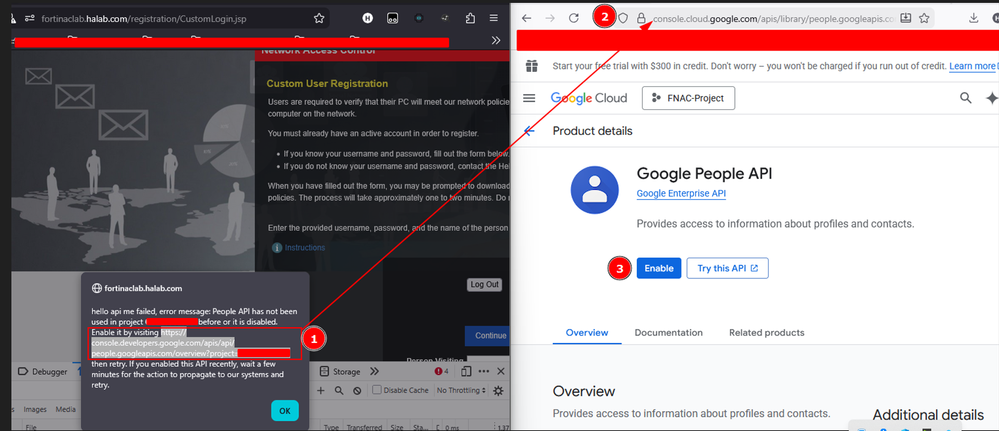Click the Size column header in network table
This screenshot has width=999, height=431.
[x=397, y=428]
